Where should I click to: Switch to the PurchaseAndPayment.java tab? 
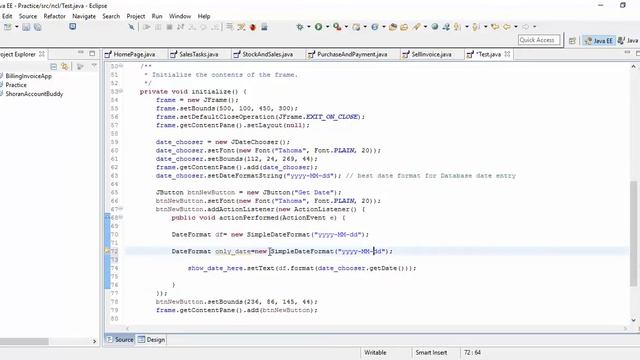pyautogui.click(x=352, y=54)
